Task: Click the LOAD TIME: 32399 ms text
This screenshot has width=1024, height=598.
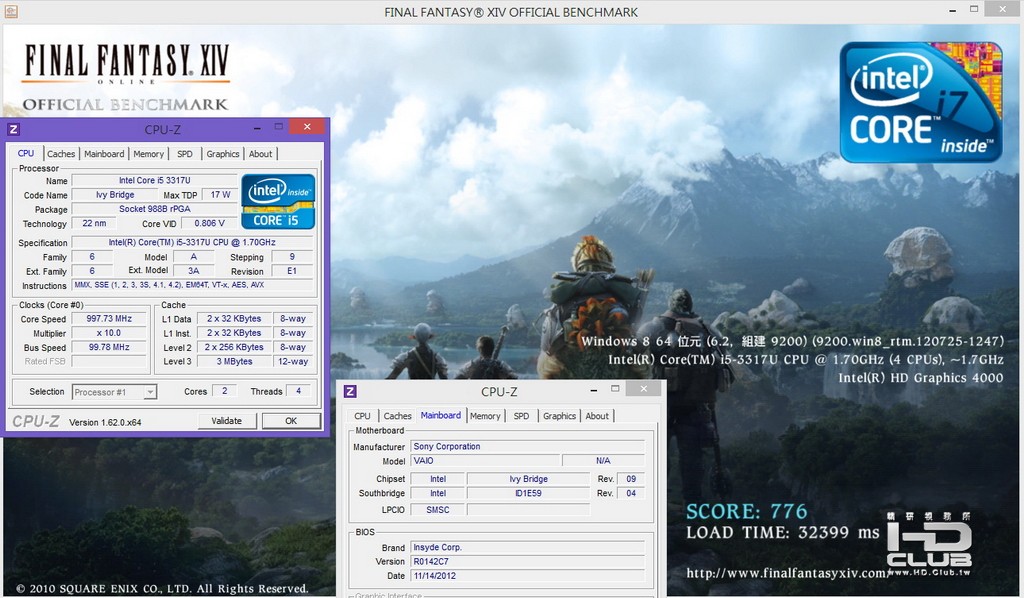Action: point(782,533)
